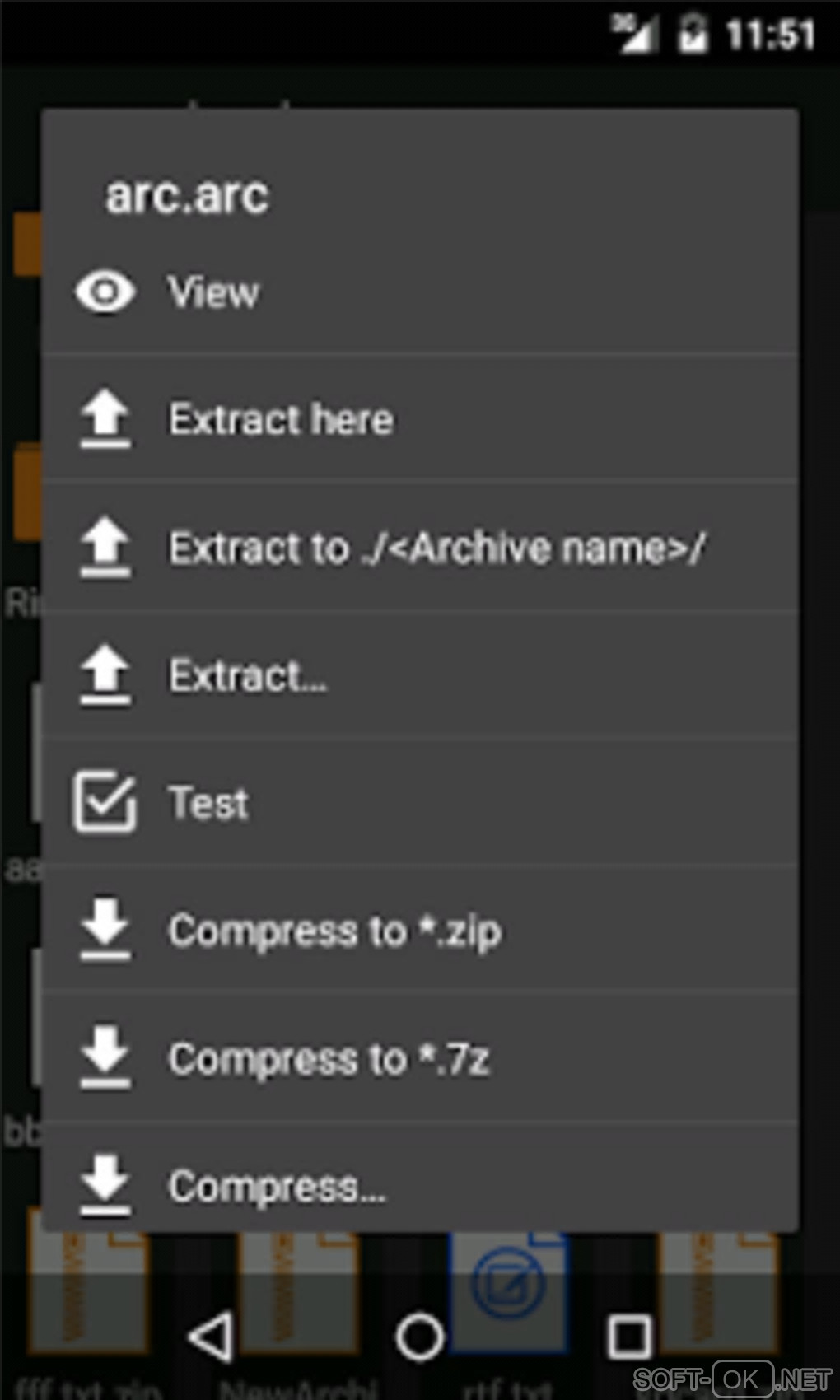Screen dimensions: 840x1400
Task: Tap the arc.arc dialog title
Action: coord(187,196)
